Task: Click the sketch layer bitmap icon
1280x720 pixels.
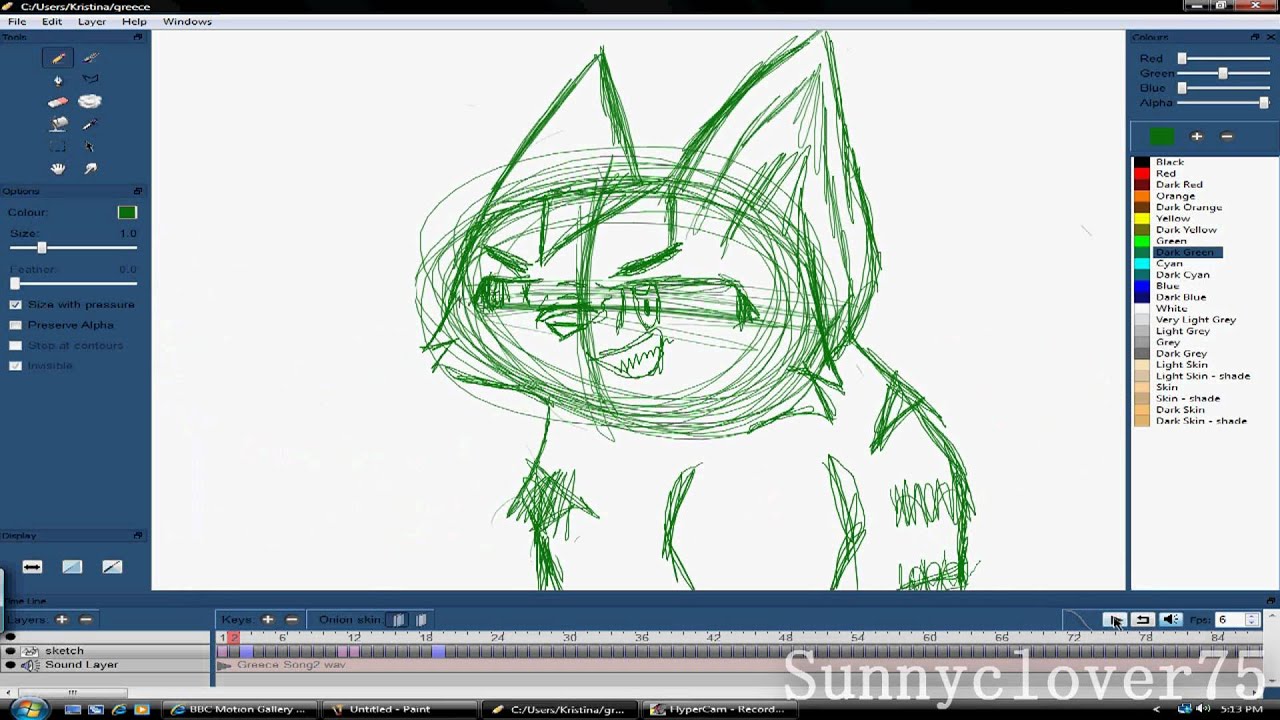Action: pyautogui.click(x=29, y=651)
